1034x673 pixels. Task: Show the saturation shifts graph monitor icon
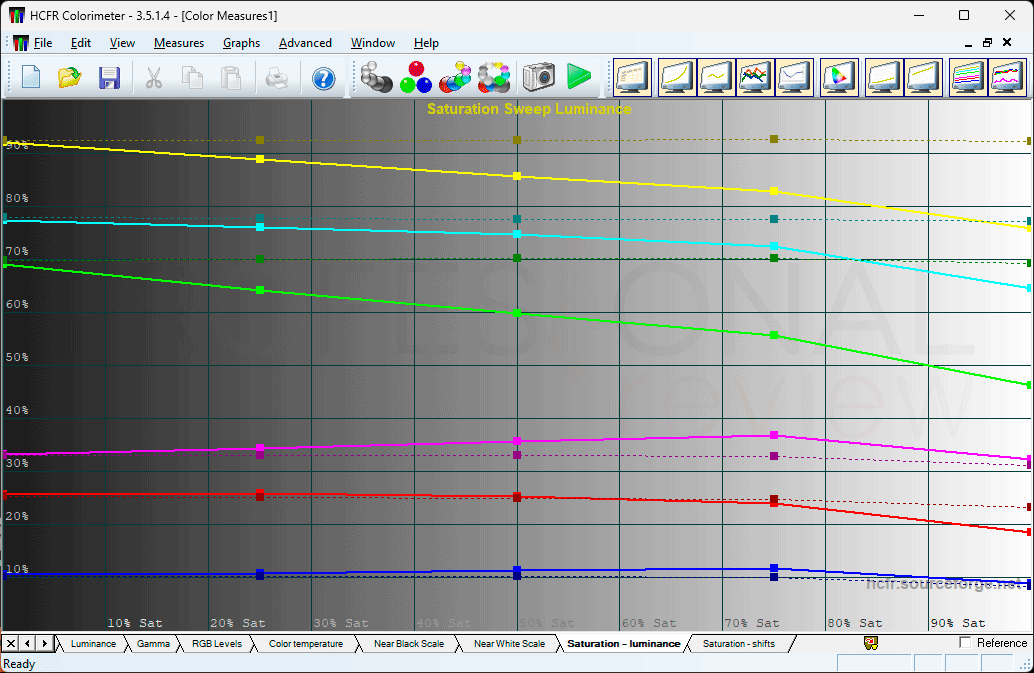1007,77
